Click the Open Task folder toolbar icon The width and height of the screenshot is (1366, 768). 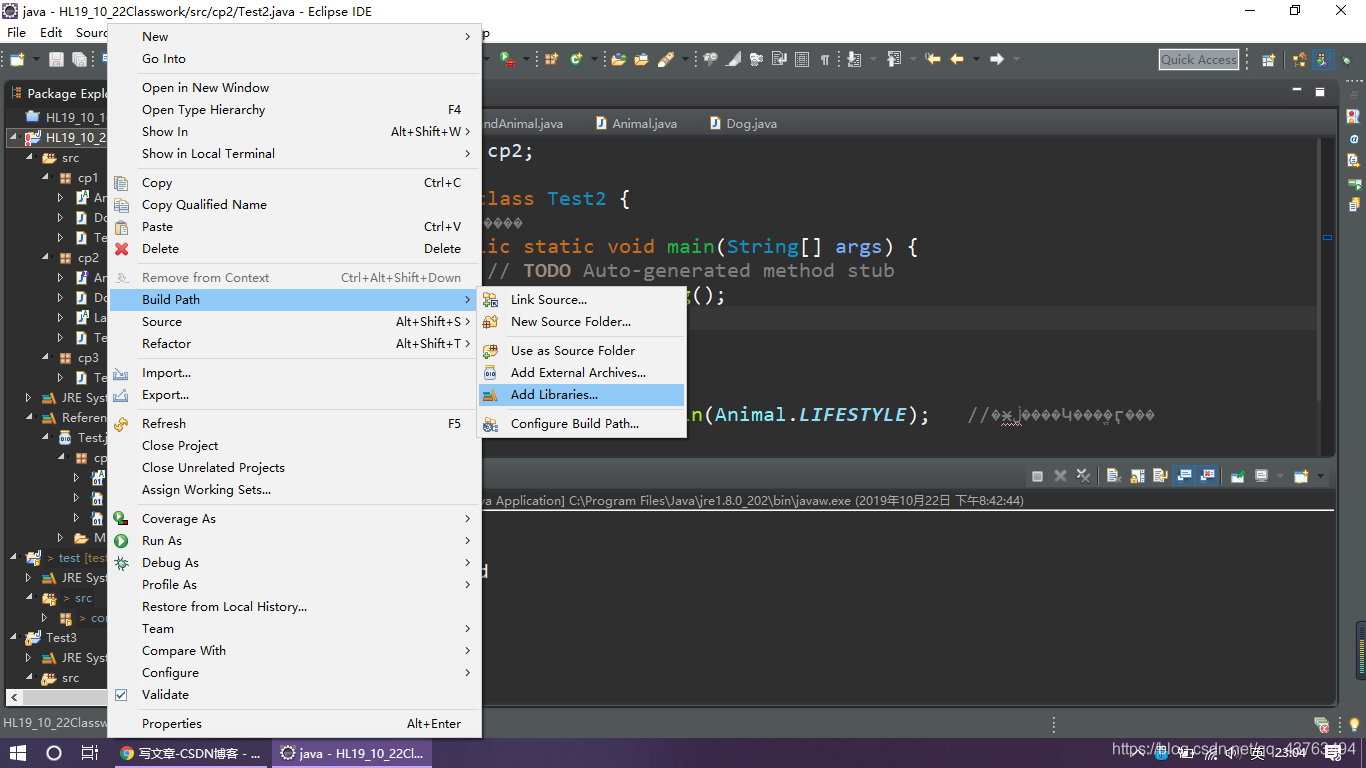641,59
